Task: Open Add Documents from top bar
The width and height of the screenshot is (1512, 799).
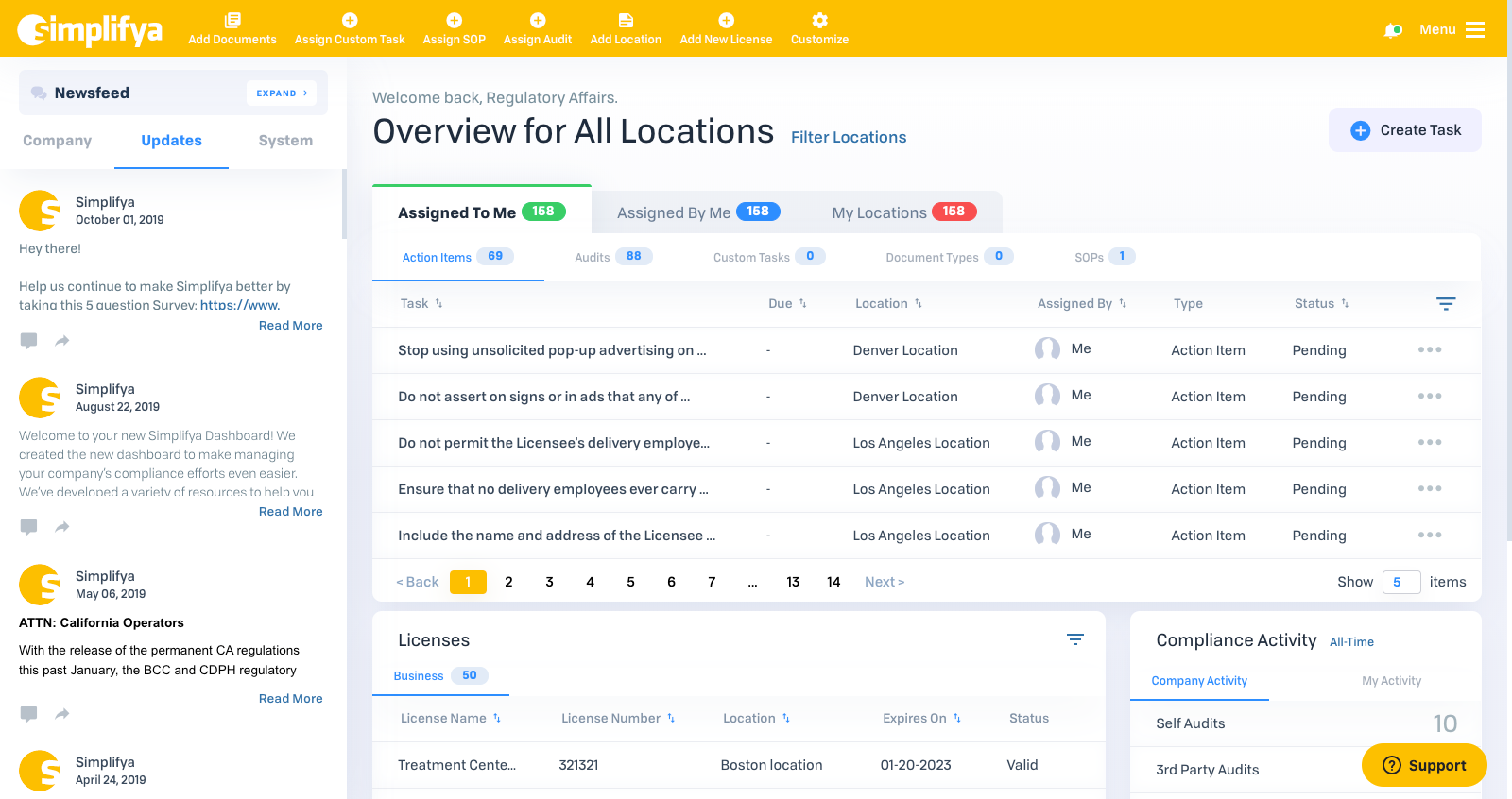Action: (x=232, y=29)
